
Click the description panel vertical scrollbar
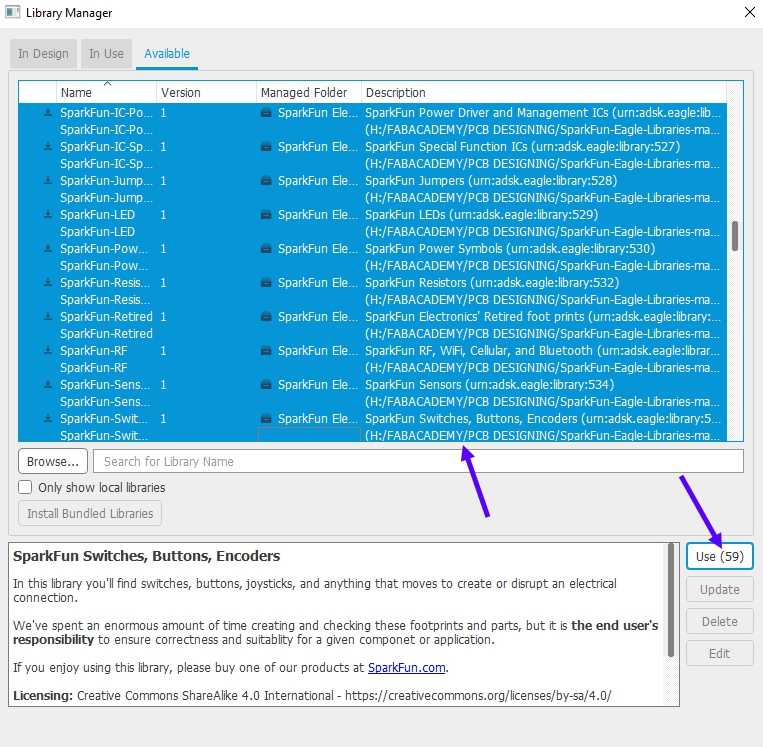pyautogui.click(x=671, y=600)
